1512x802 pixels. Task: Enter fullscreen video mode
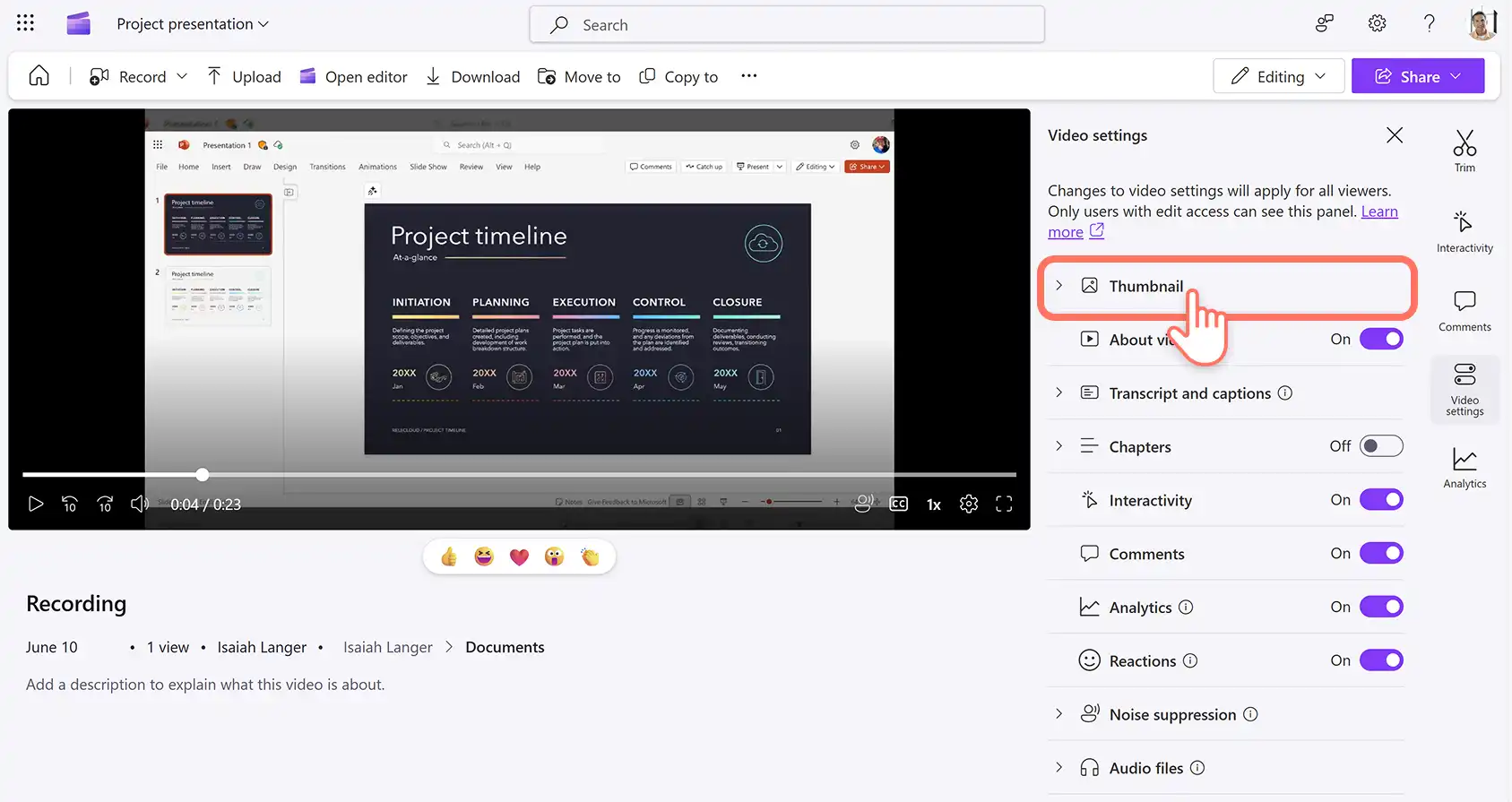point(1004,504)
